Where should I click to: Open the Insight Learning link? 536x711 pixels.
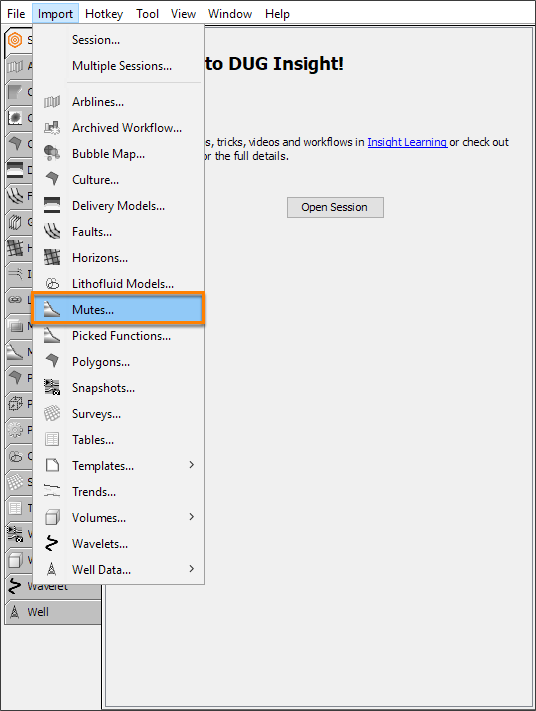407,142
